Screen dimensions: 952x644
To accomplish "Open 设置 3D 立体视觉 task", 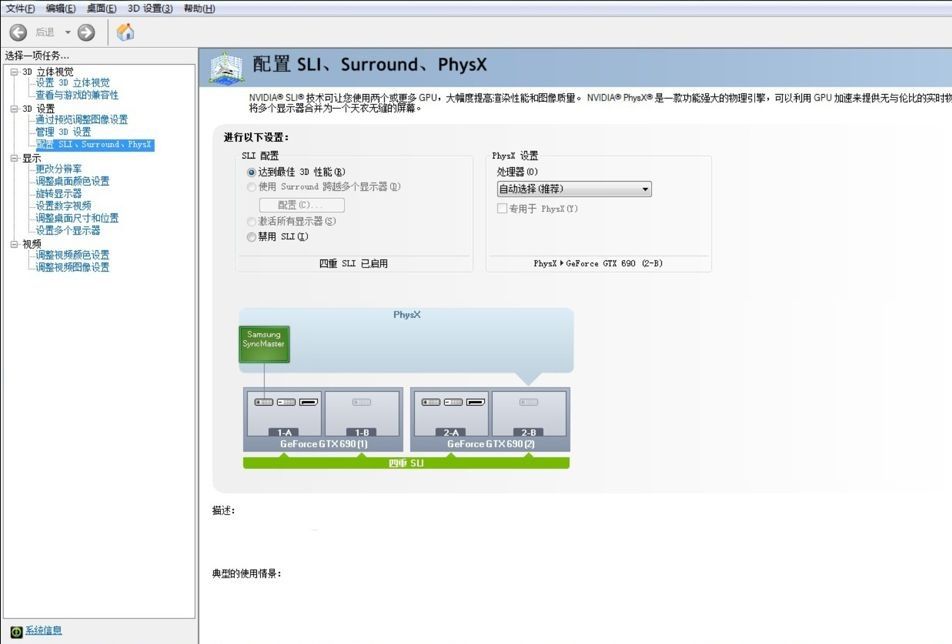I will 72,83.
